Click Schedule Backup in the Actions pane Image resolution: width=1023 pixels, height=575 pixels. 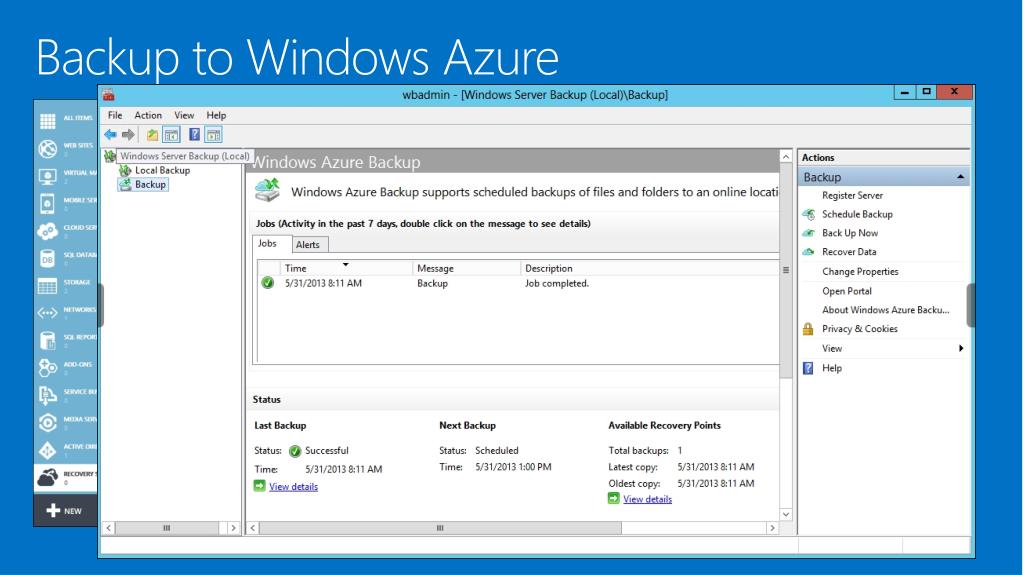857,214
